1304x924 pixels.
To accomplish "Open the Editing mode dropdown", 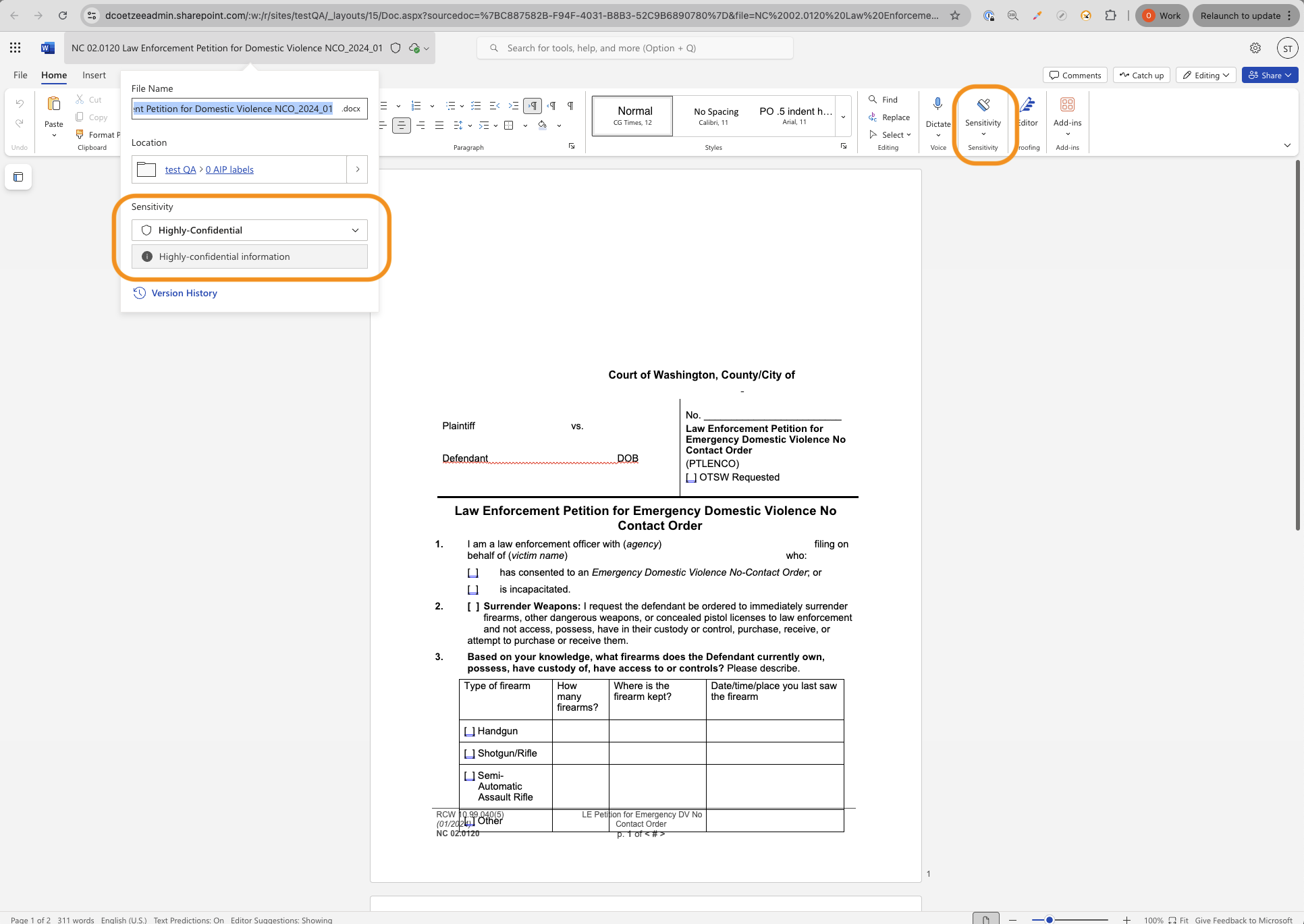I will [1206, 75].
